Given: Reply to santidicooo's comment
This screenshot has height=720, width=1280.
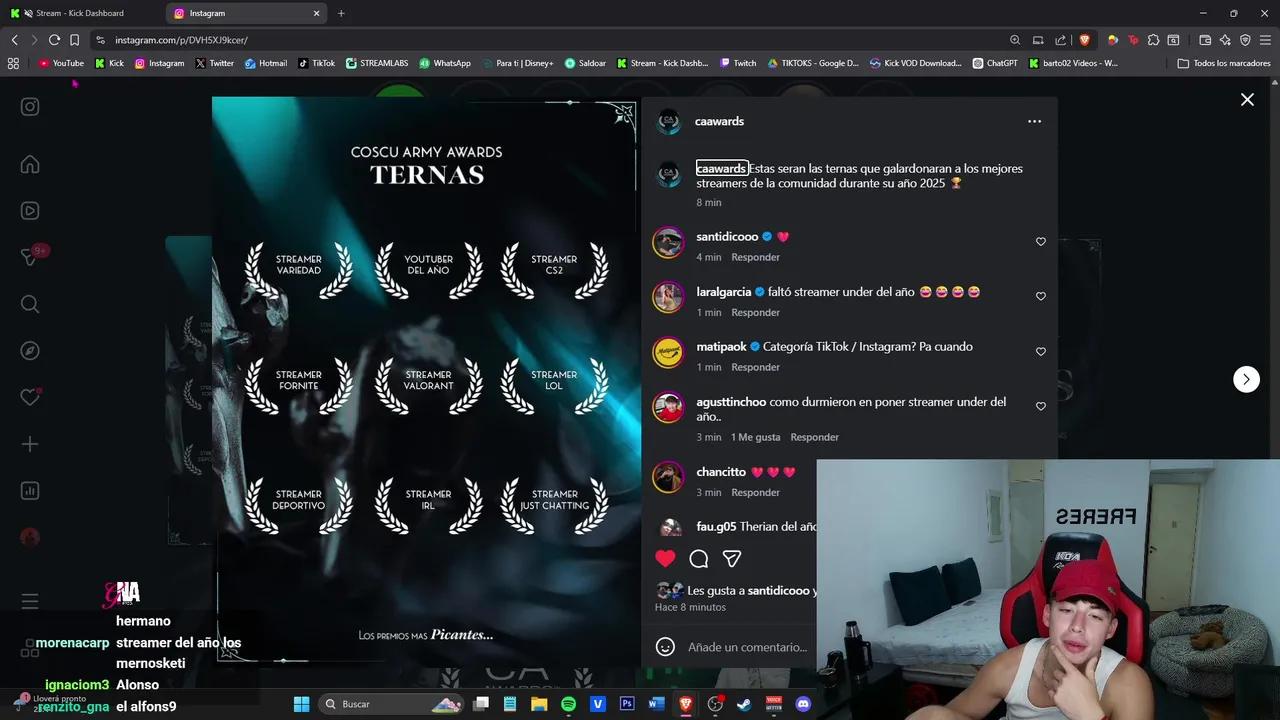Looking at the screenshot, I should pyautogui.click(x=755, y=257).
